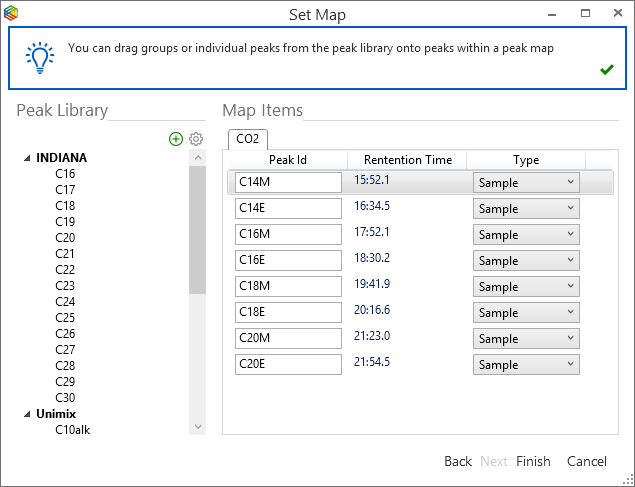Image resolution: width=635 pixels, height=487 pixels.
Task: Click the C16M Peak Id input field
Action: 288,234
